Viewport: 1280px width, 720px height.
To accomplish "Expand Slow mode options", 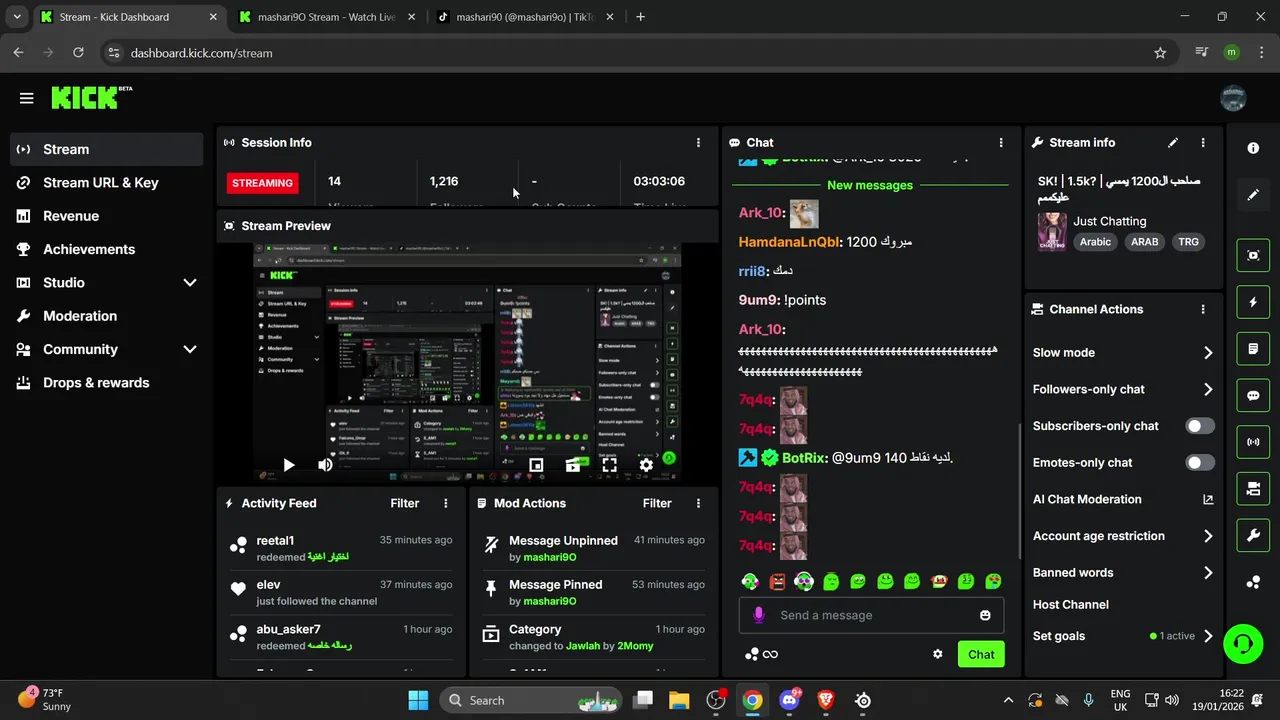I will click(x=1208, y=353).
